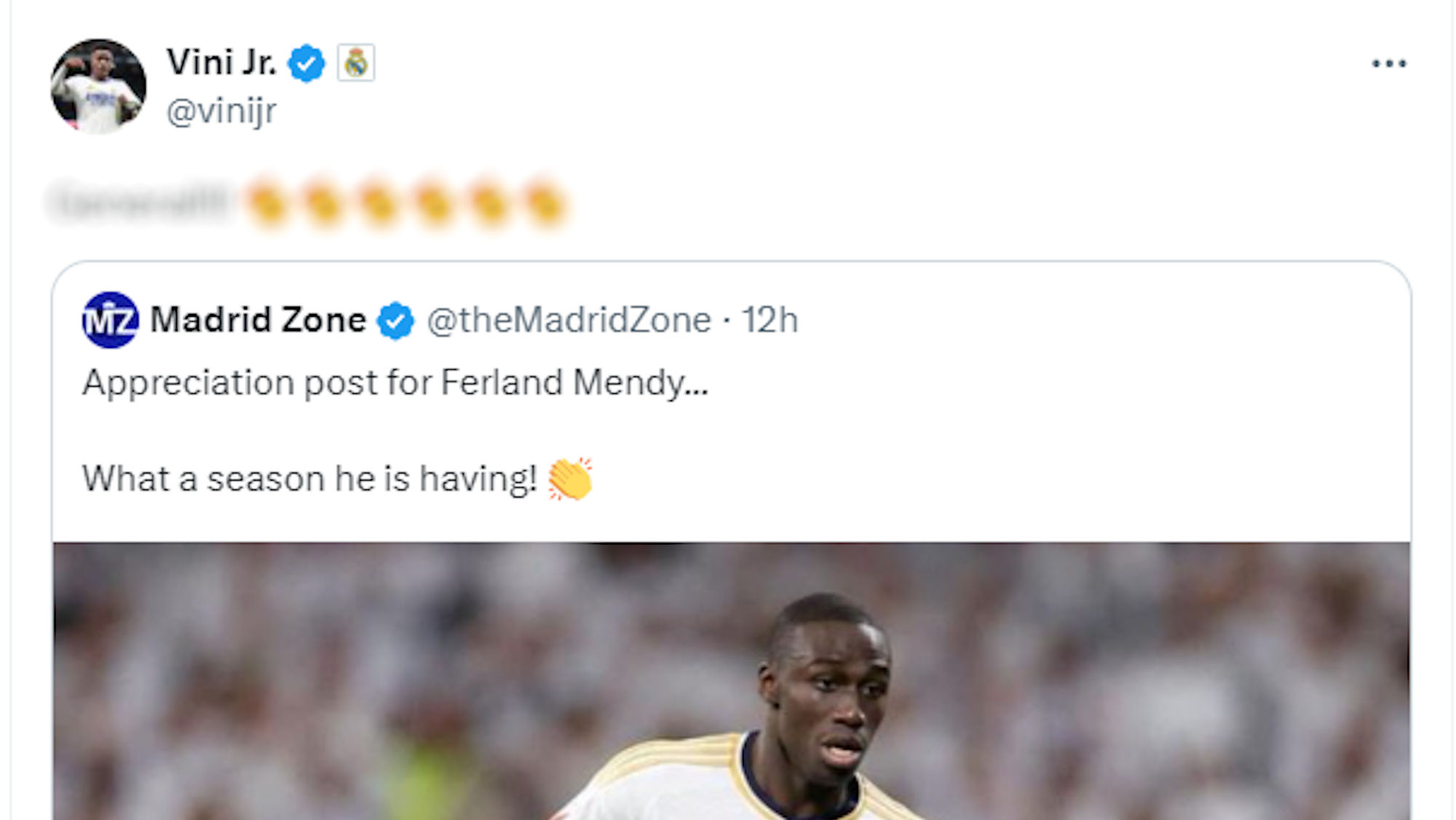Open the quoted Madrid Zone tweet card

coord(1019,408)
